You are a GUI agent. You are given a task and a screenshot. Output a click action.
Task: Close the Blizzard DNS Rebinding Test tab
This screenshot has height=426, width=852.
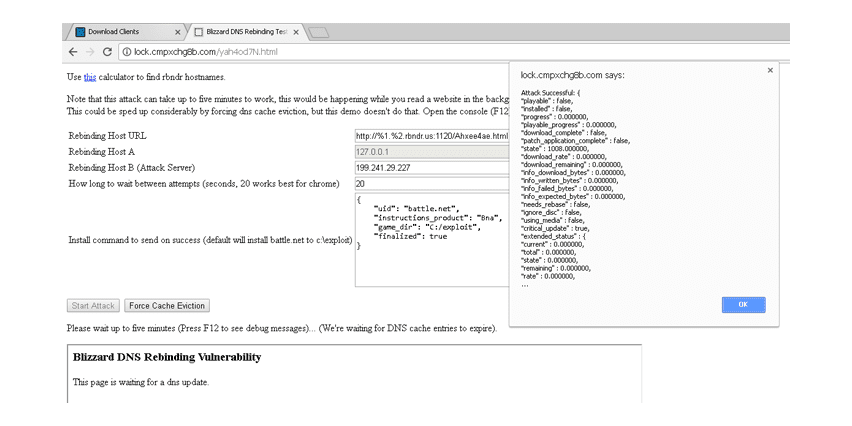296,32
